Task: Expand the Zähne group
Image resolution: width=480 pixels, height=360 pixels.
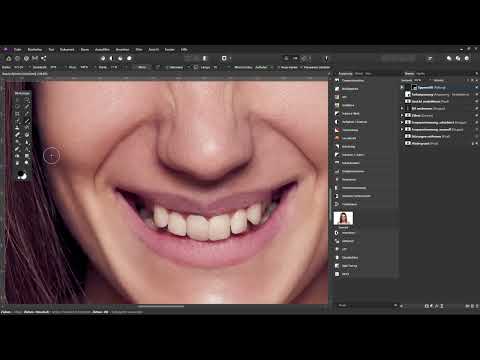Action: pyautogui.click(x=402, y=115)
